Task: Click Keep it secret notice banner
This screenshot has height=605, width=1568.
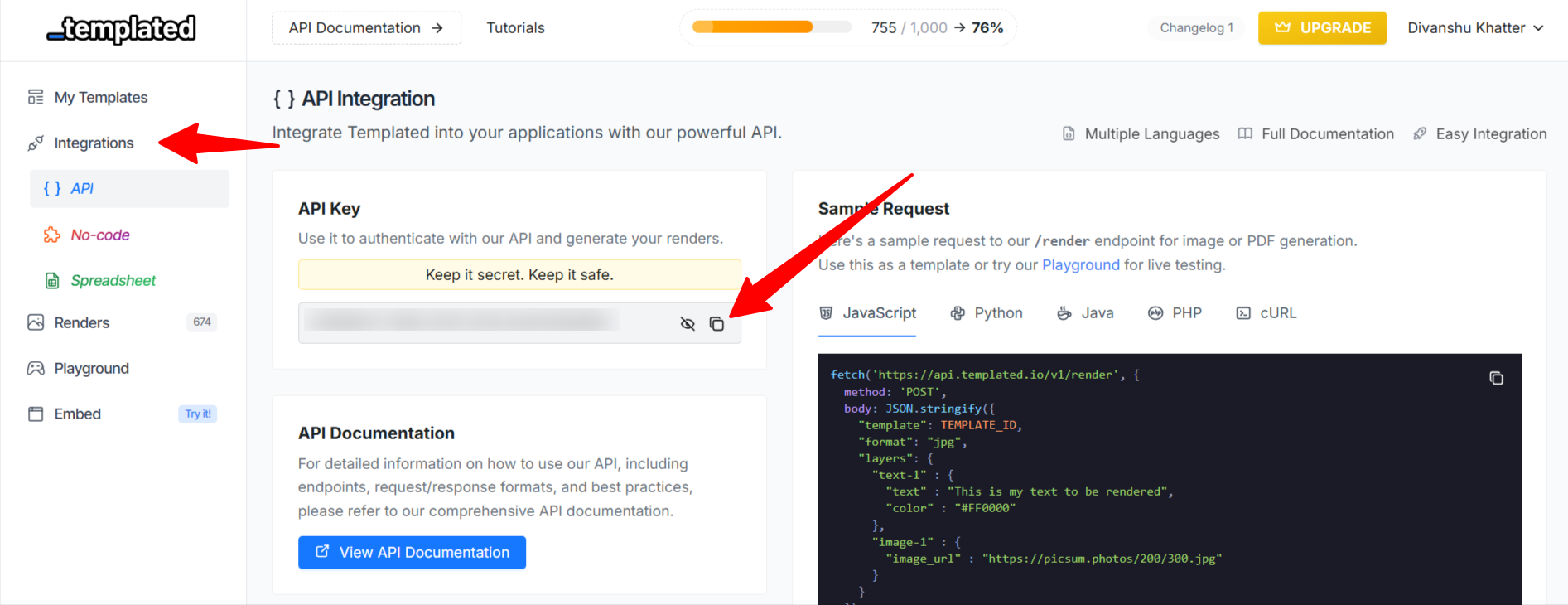Action: [x=519, y=275]
